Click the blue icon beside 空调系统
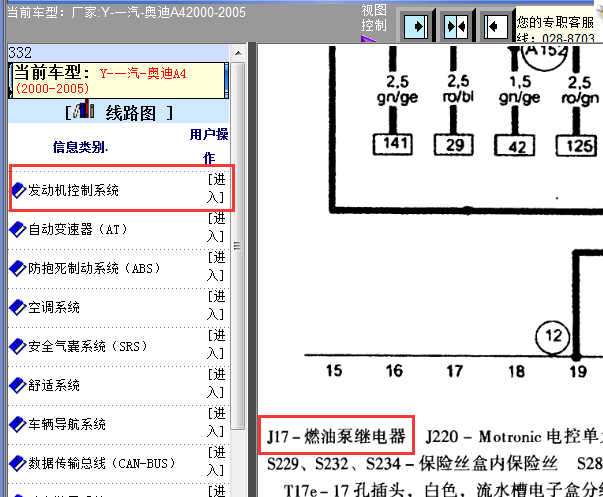 click(17, 307)
